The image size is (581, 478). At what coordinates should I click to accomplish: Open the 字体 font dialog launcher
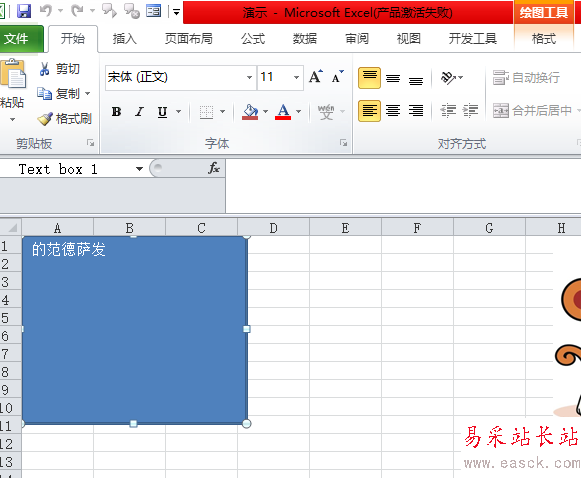coord(344,143)
